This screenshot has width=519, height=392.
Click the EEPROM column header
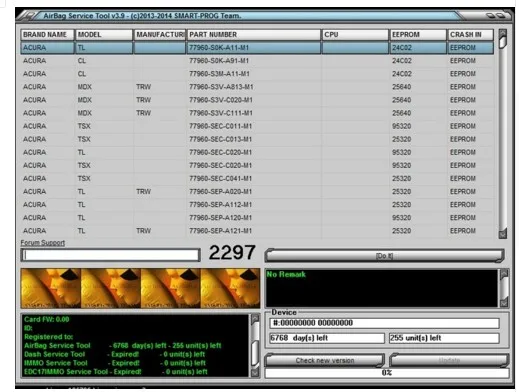point(418,35)
